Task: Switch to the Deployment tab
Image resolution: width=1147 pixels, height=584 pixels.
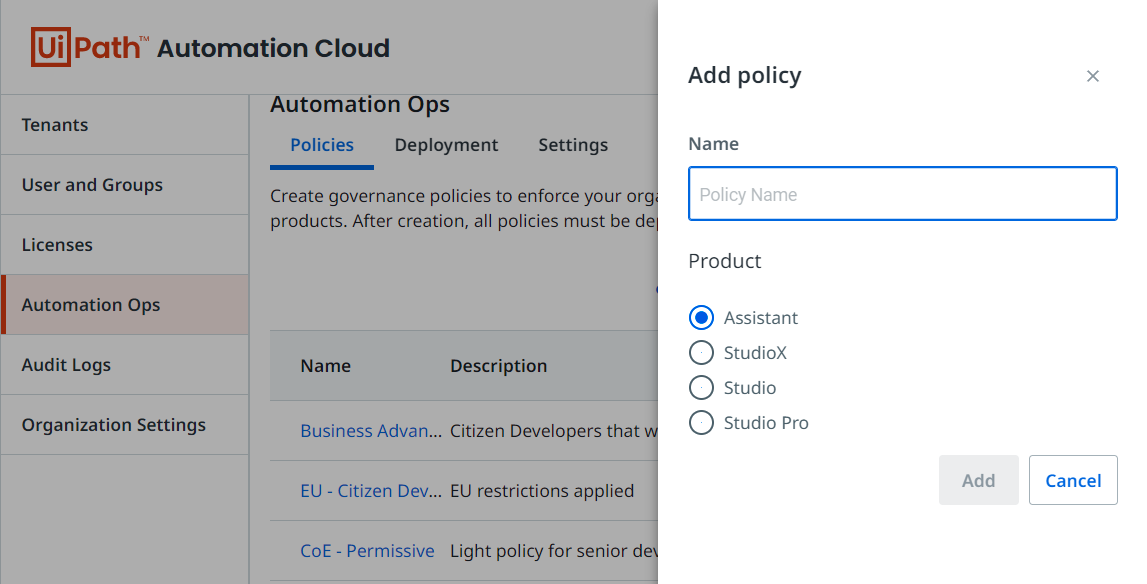Action: click(x=446, y=145)
